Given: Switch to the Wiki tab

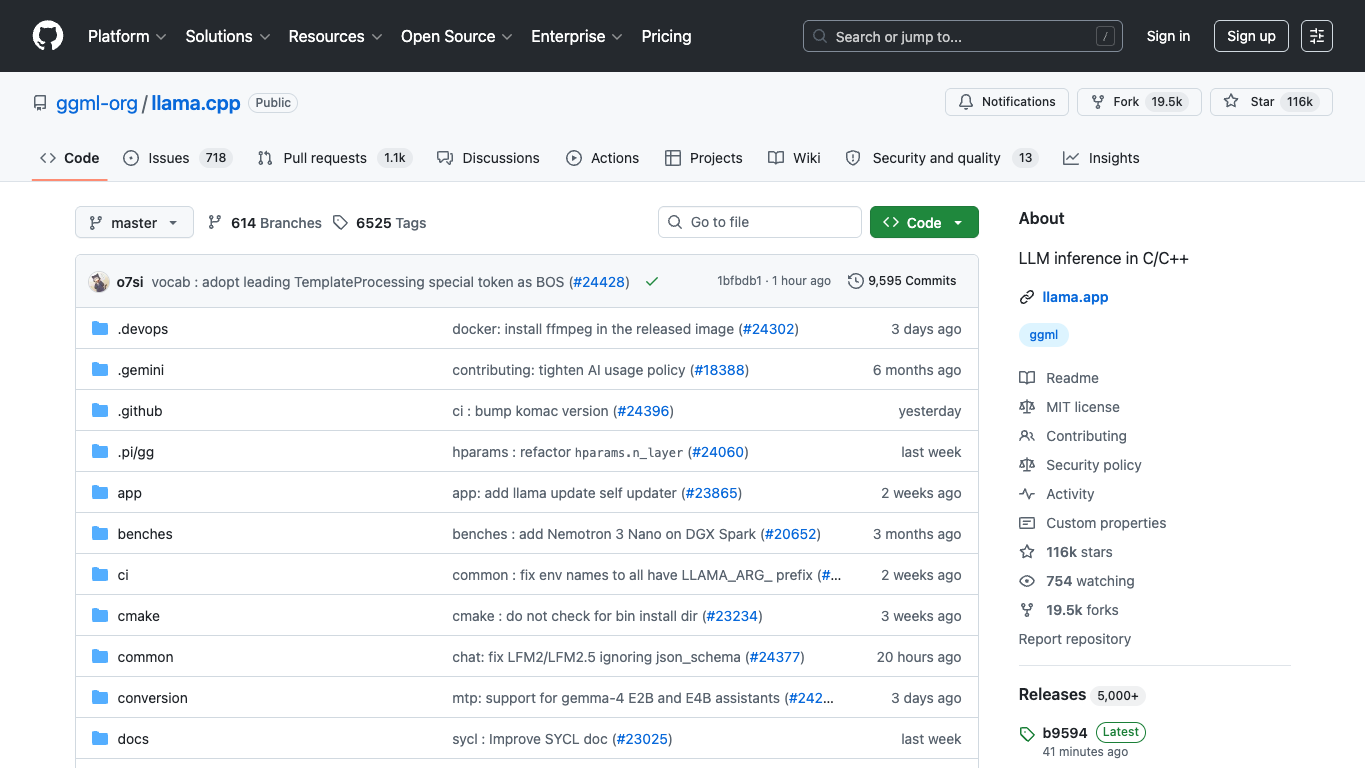Looking at the screenshot, I should [x=794, y=158].
